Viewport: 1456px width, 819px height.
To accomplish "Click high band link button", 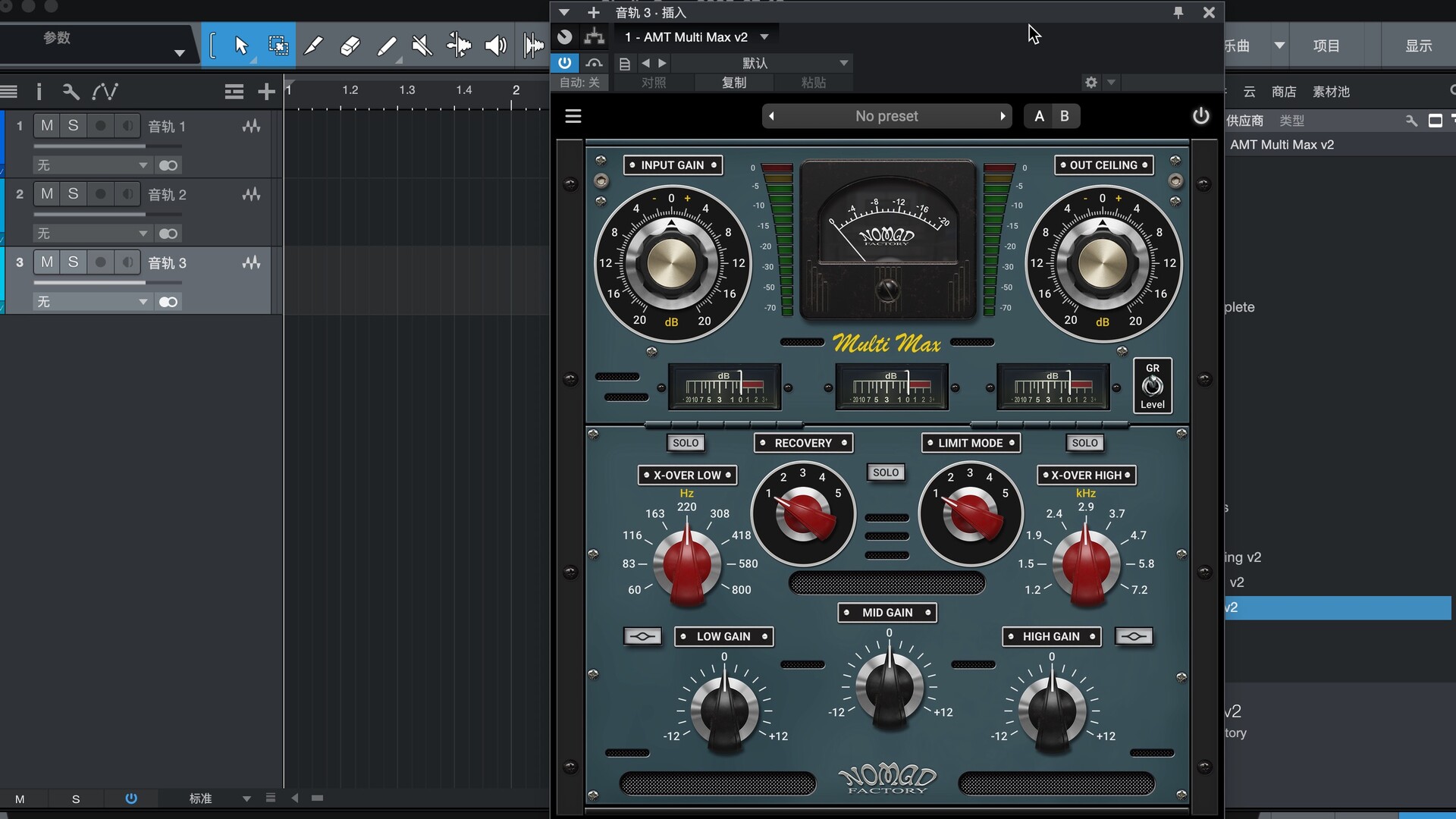I will tap(1134, 636).
